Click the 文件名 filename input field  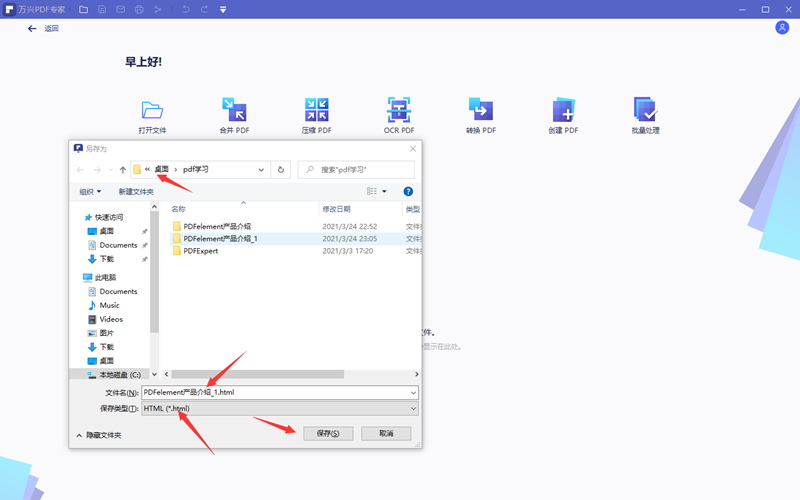pos(278,393)
